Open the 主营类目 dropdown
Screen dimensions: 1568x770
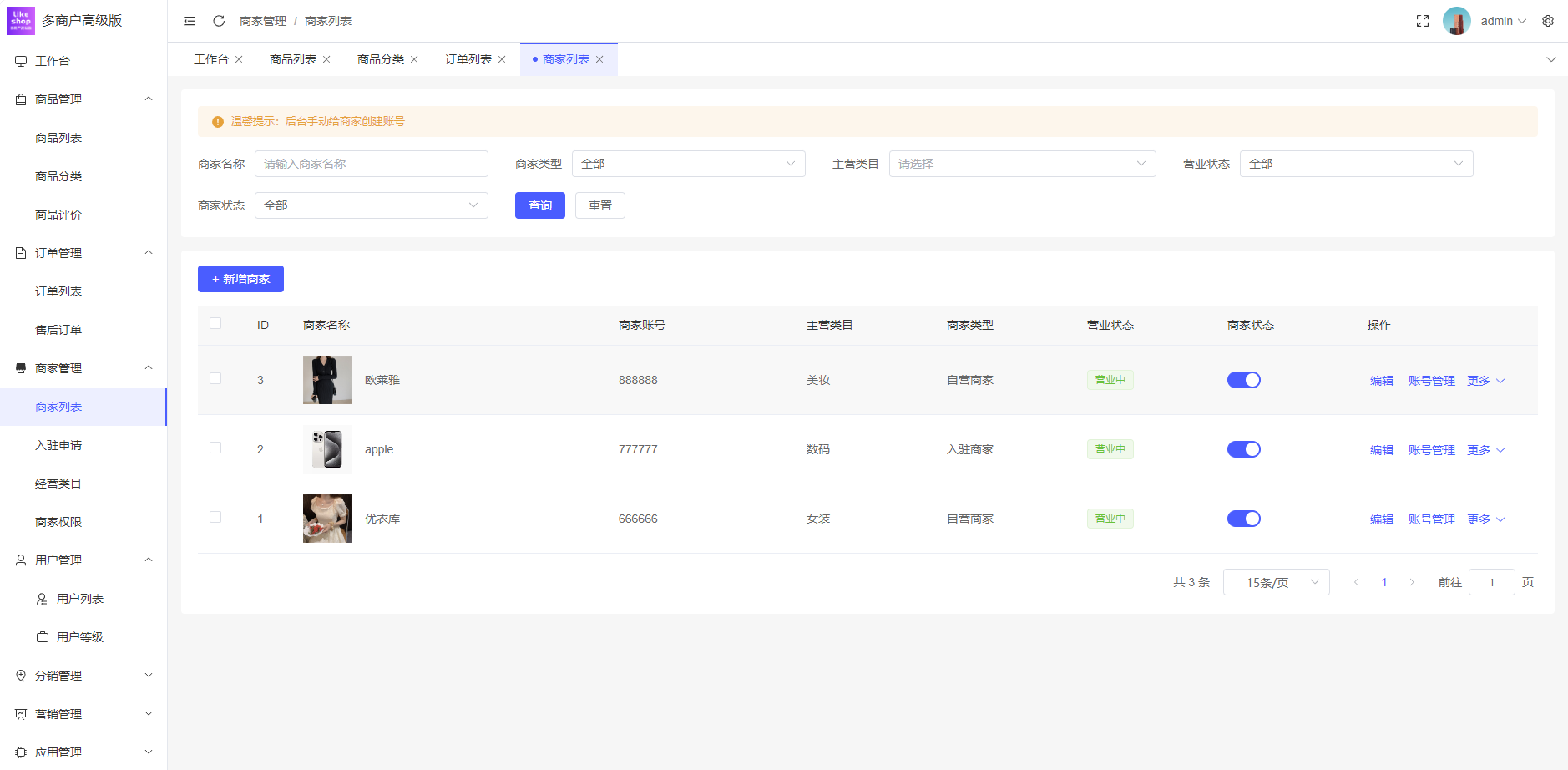[1022, 164]
